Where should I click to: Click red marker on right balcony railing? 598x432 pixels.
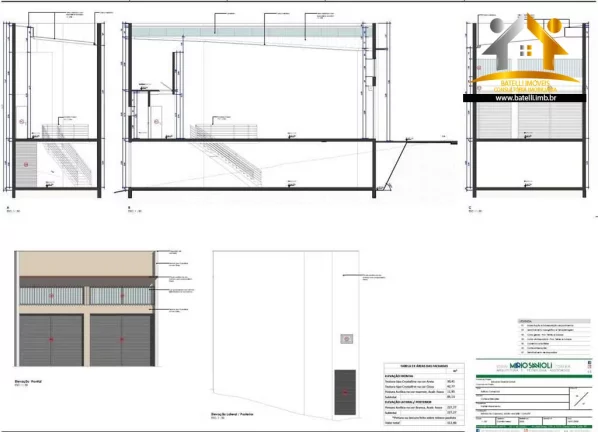122,296
